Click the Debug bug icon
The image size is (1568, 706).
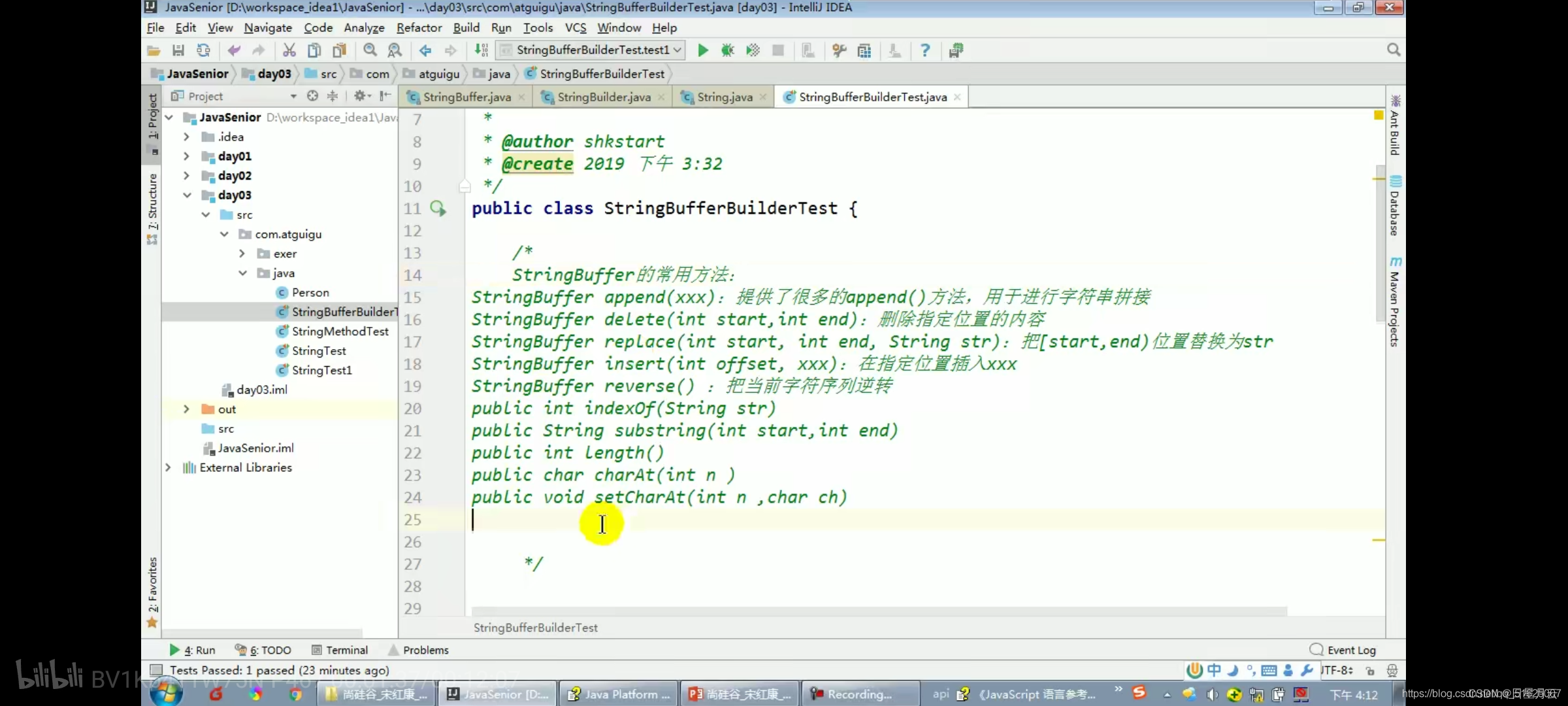point(727,50)
